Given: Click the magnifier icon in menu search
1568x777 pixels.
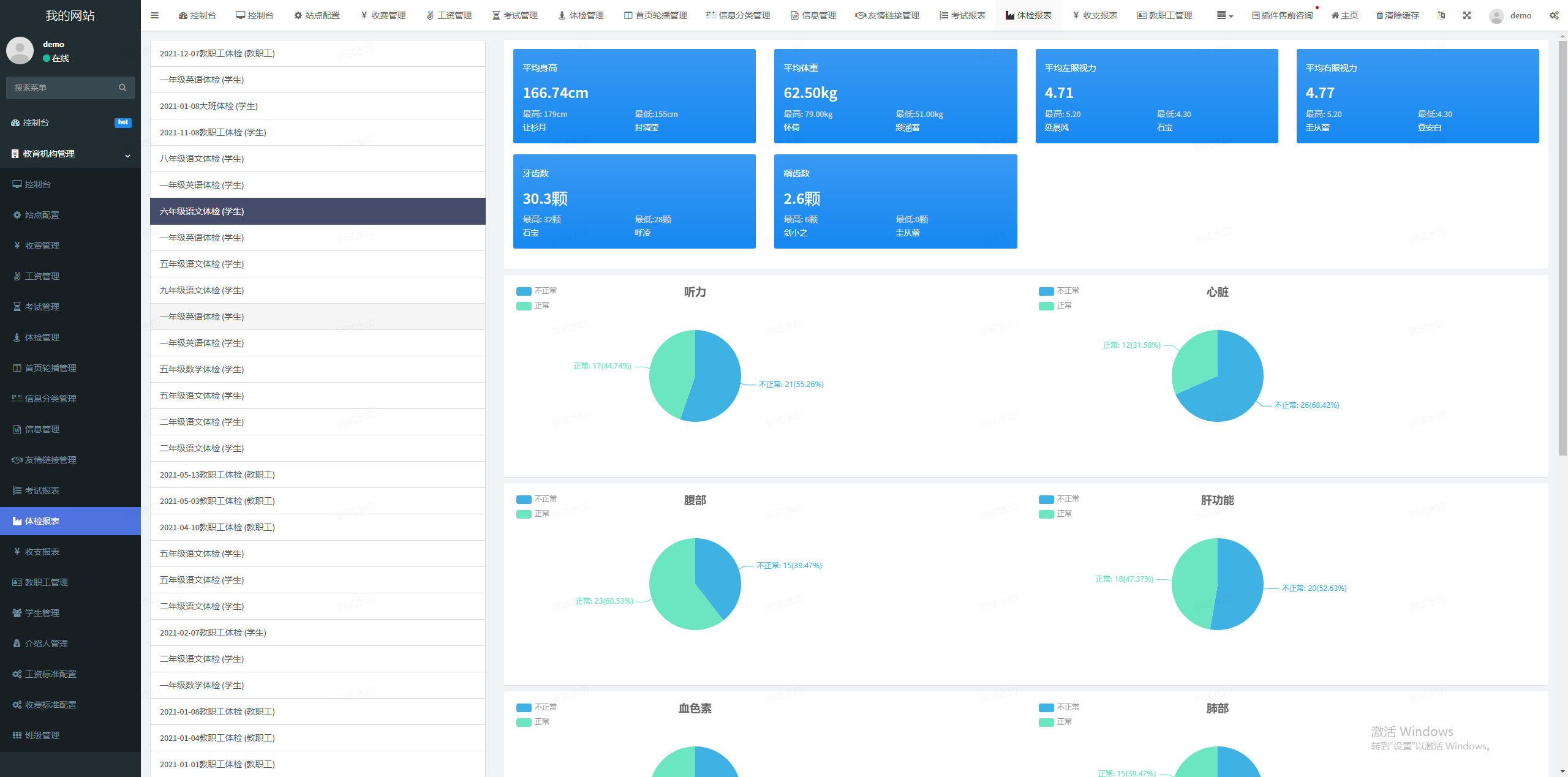Looking at the screenshot, I should click(123, 88).
